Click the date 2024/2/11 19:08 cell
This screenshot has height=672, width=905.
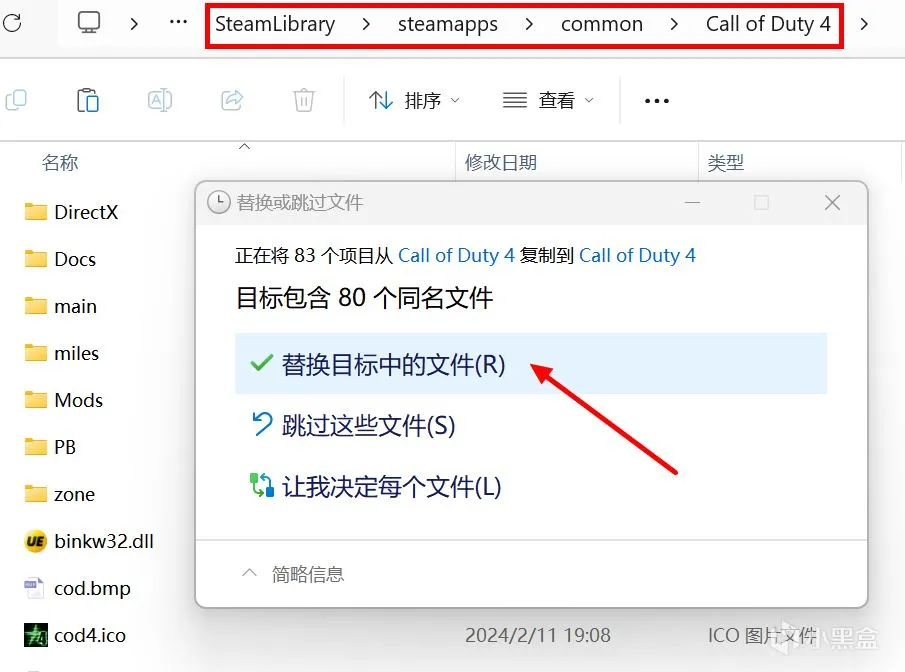(538, 635)
